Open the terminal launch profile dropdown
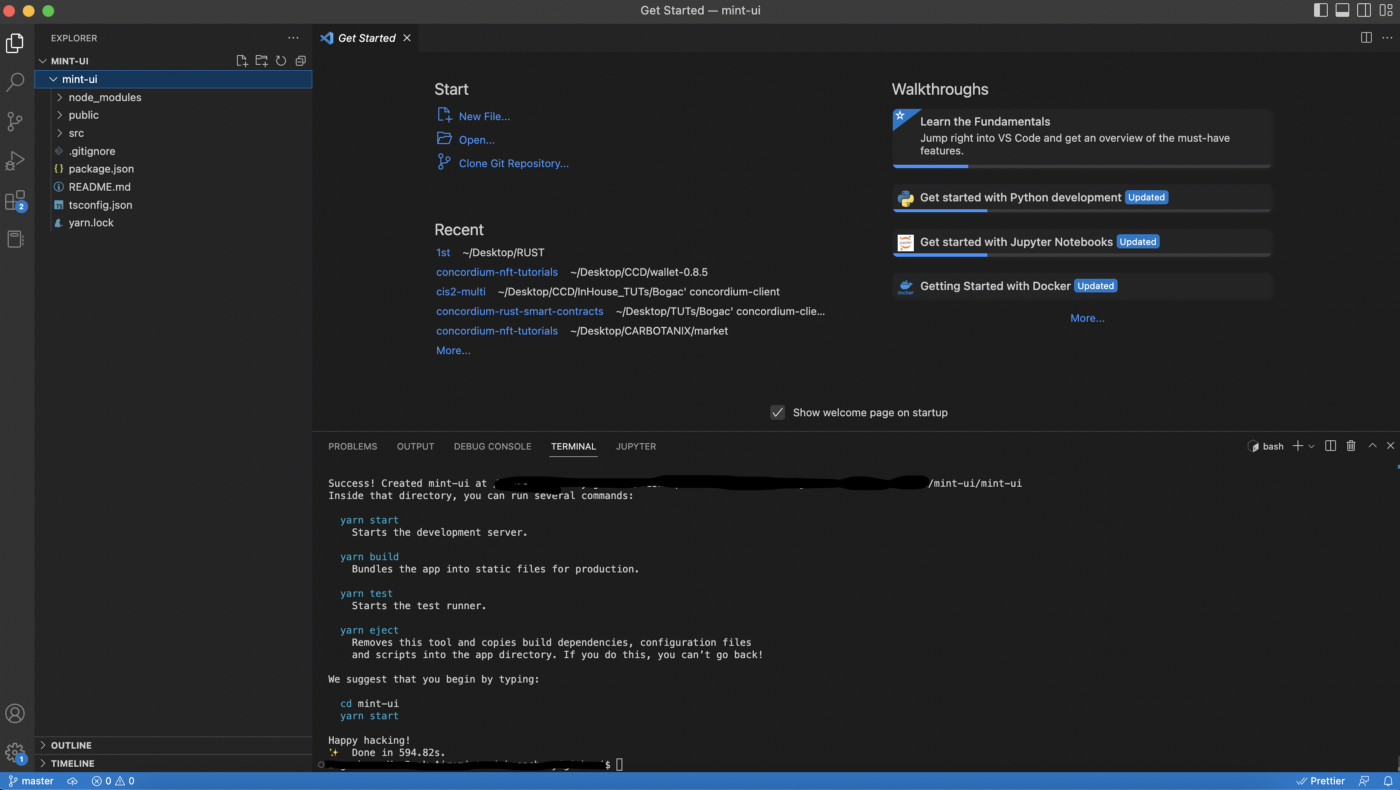 pyautogui.click(x=1310, y=446)
